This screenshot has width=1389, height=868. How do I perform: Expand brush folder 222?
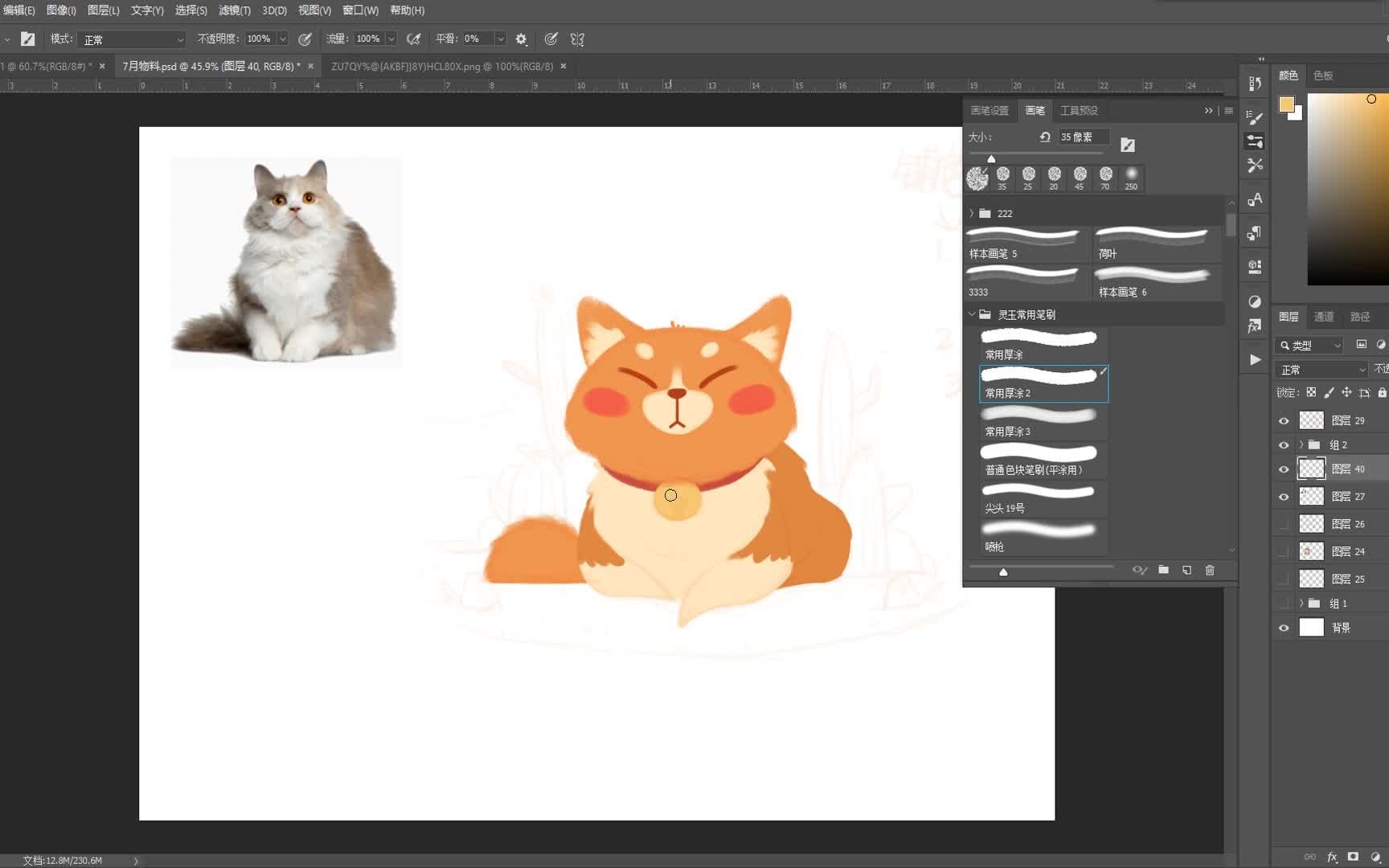(x=972, y=213)
